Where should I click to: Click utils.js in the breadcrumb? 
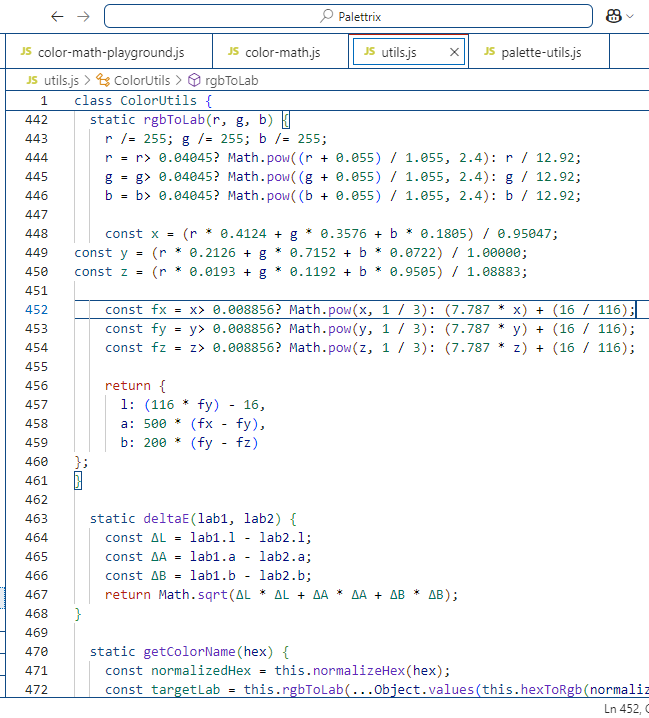point(61,81)
